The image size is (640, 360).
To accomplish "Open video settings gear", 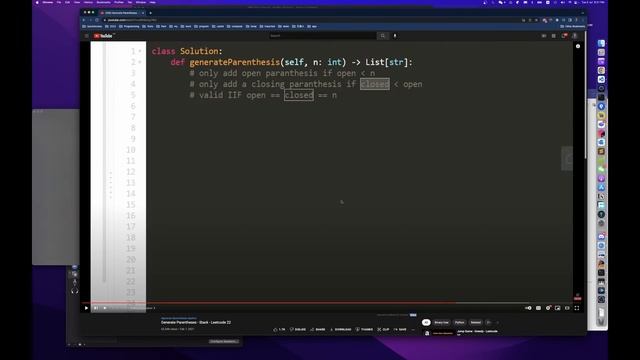I will 548,308.
